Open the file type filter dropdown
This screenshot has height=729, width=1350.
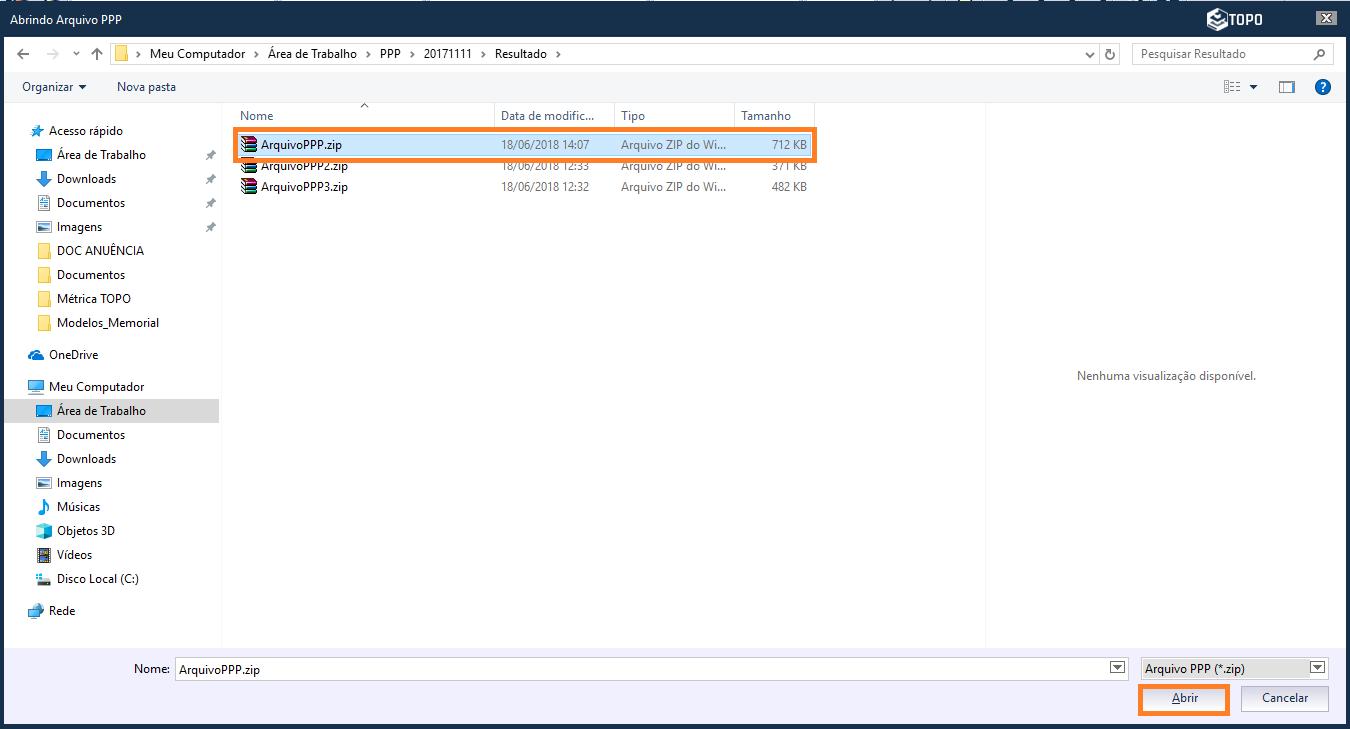click(1317, 668)
